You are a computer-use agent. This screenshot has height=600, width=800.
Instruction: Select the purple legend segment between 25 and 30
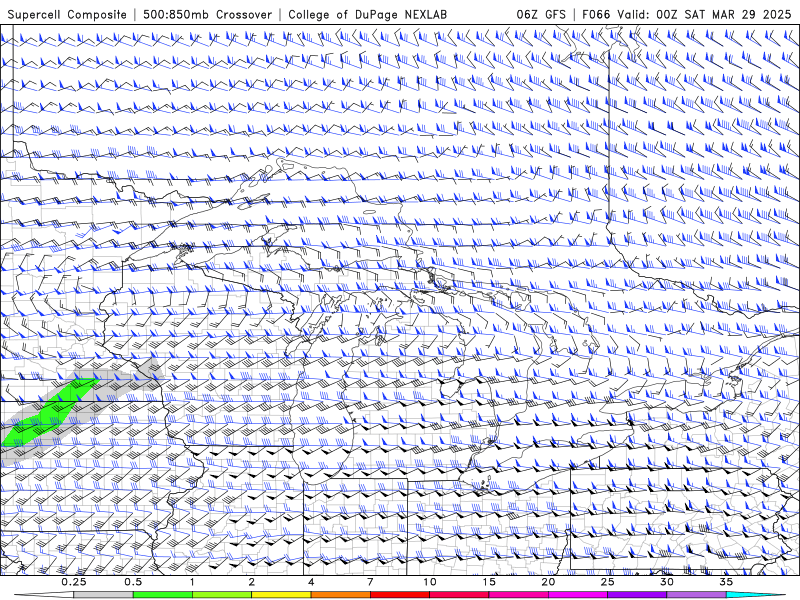point(637,595)
